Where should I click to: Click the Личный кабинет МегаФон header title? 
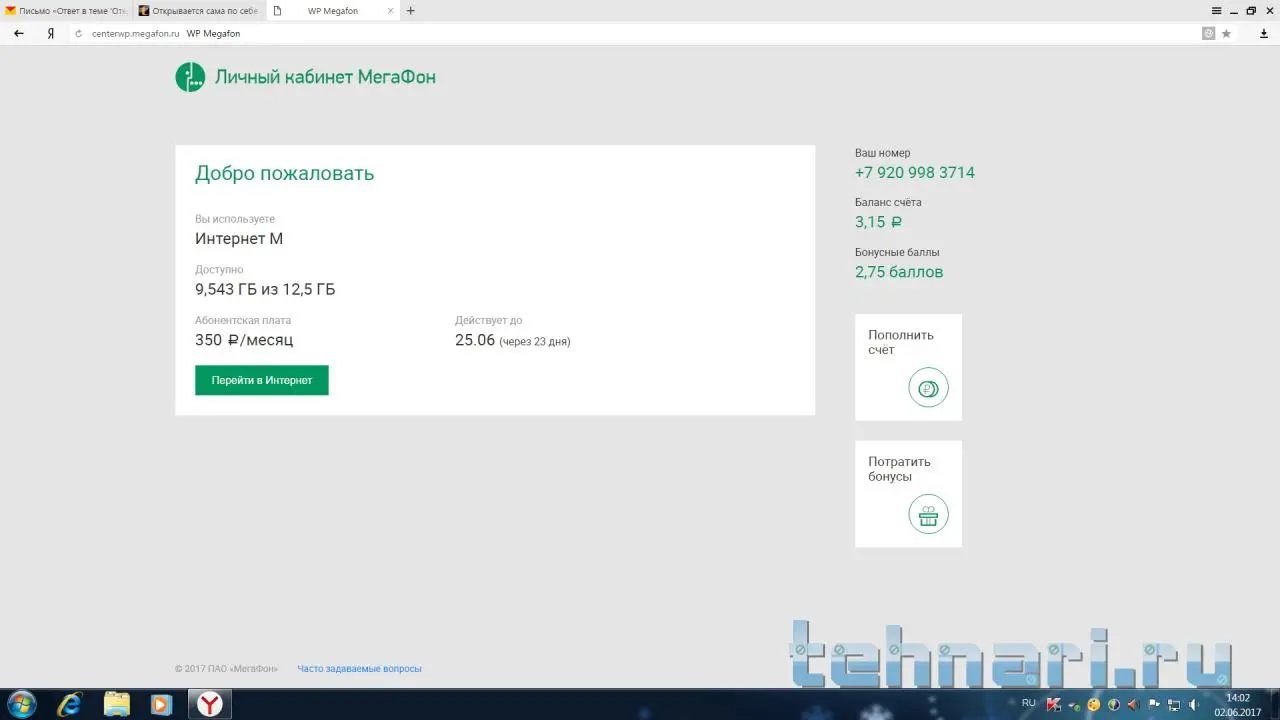(325, 77)
